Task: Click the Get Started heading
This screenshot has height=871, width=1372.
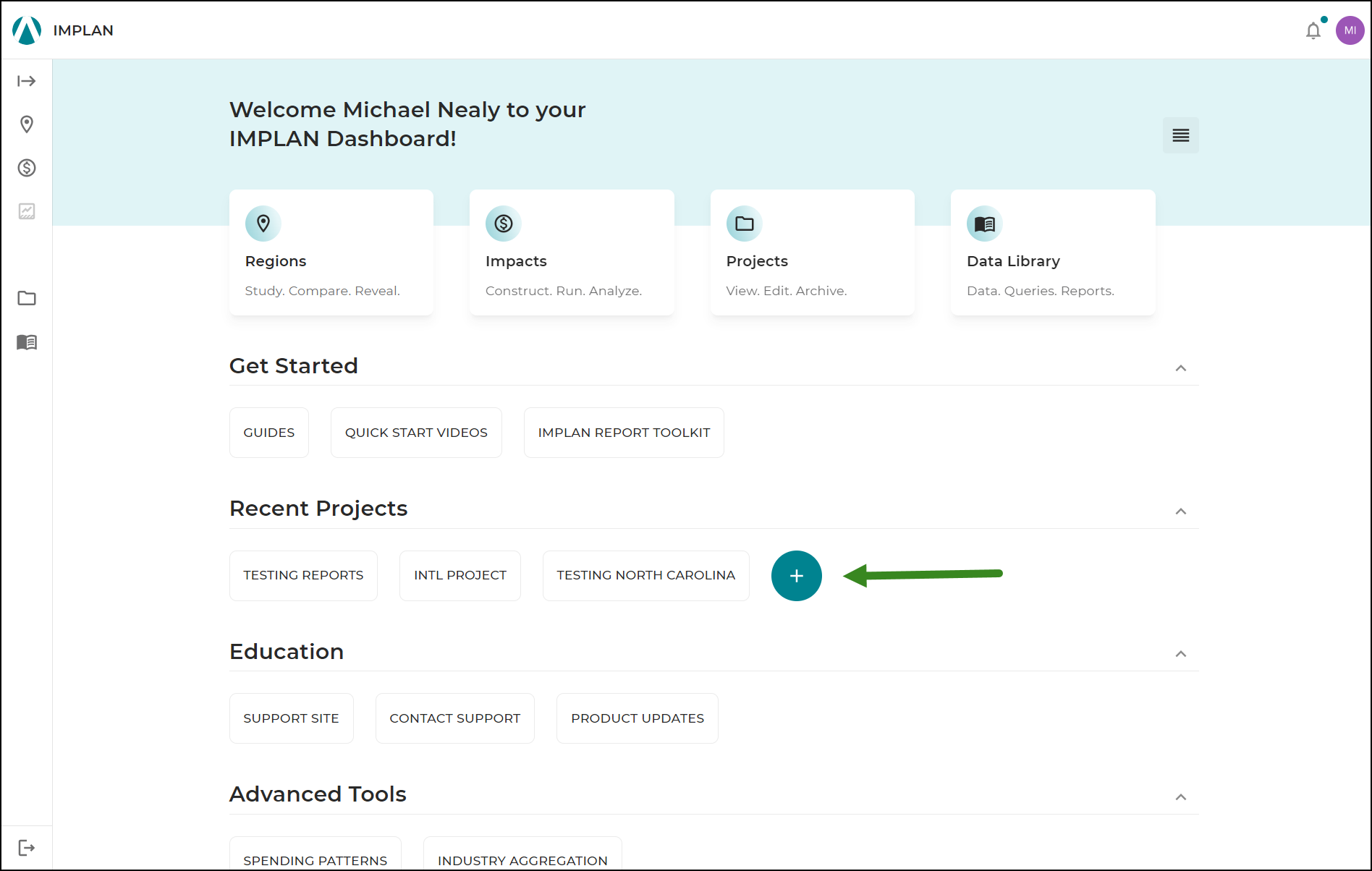Action: pos(294,366)
